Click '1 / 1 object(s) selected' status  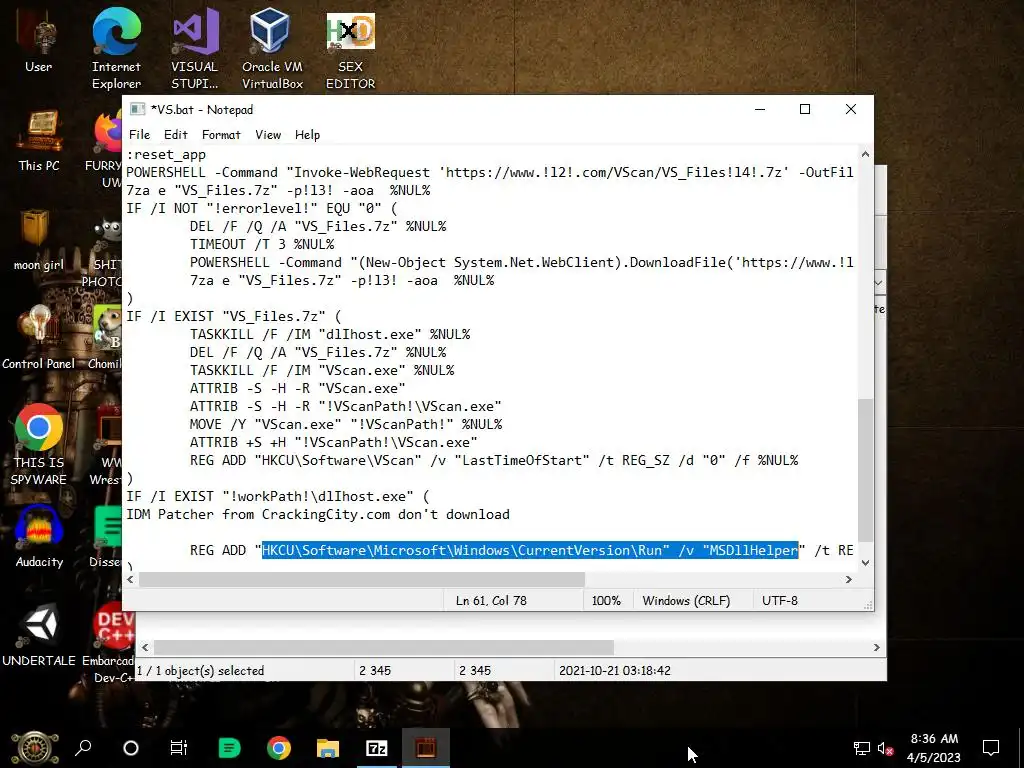200,671
